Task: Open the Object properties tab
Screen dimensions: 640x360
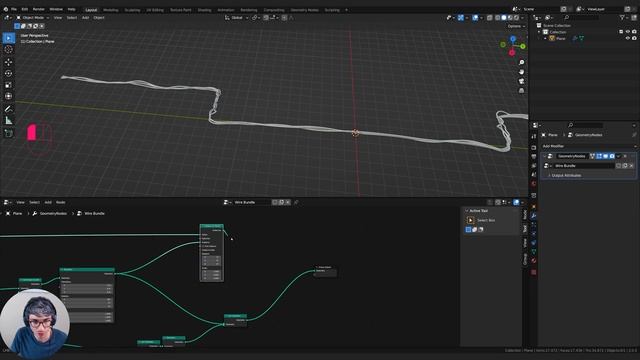Action: tap(533, 207)
